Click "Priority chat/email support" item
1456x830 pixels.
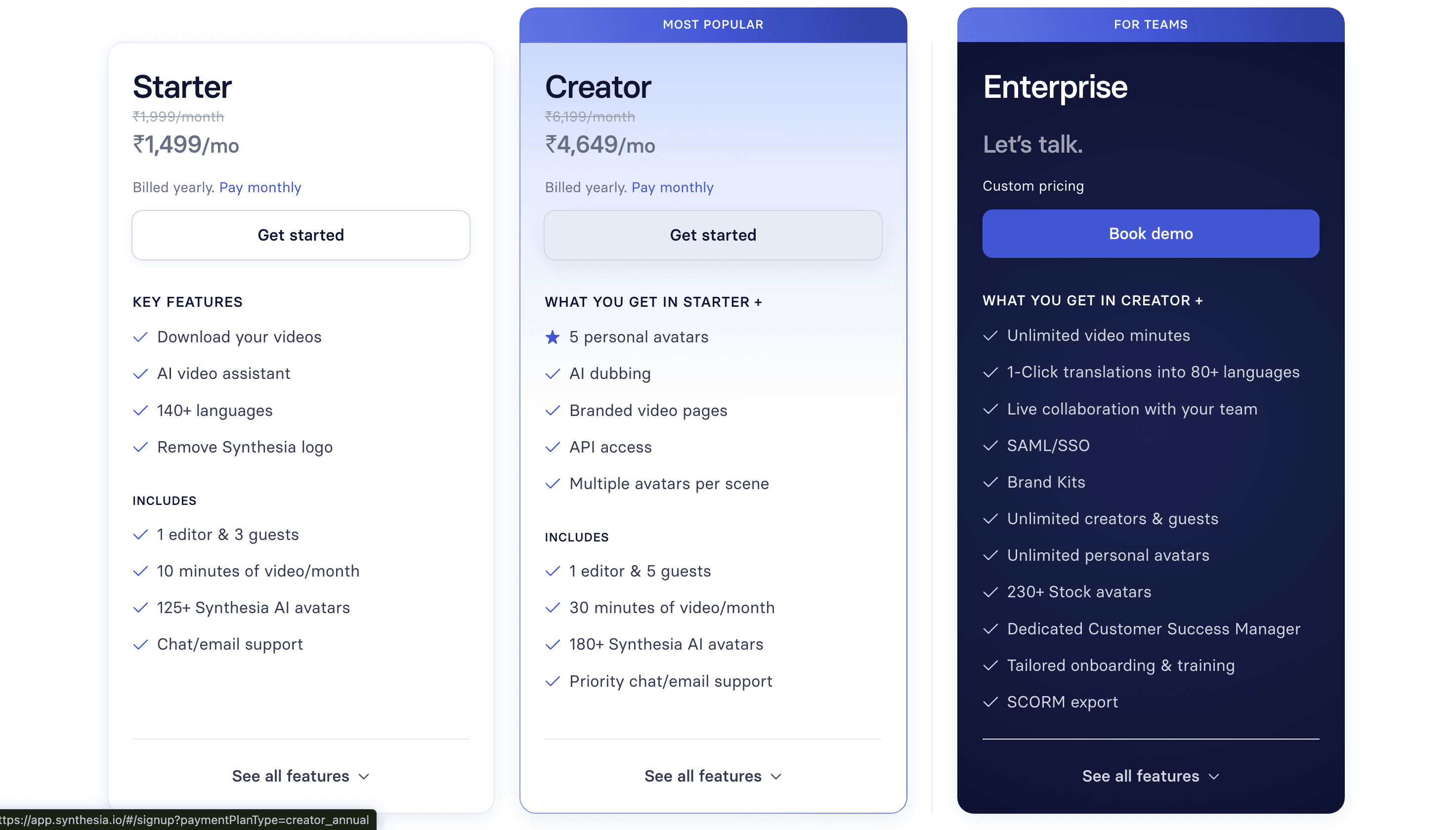[671, 682]
